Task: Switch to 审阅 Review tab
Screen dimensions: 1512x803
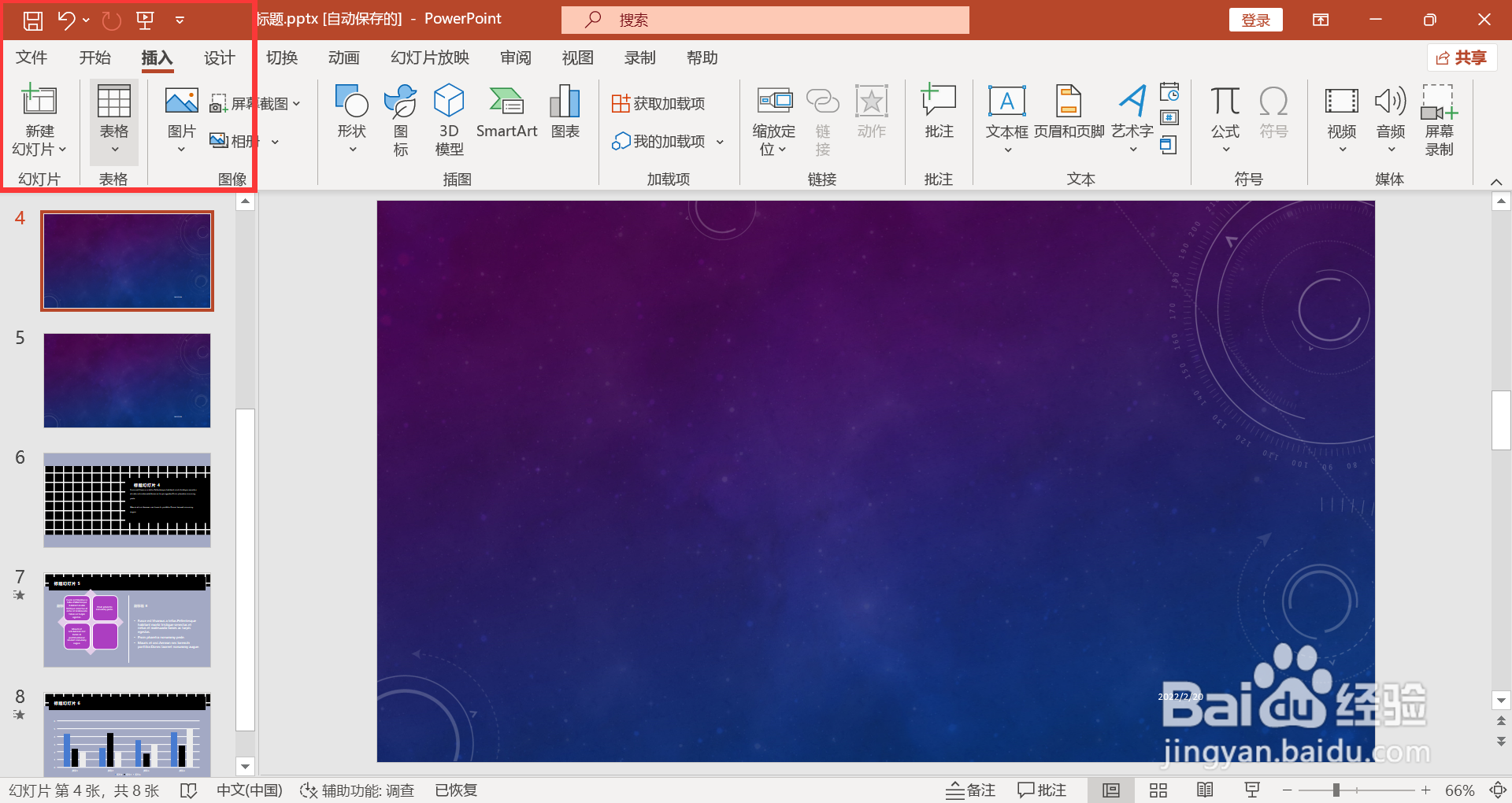Action: (516, 57)
